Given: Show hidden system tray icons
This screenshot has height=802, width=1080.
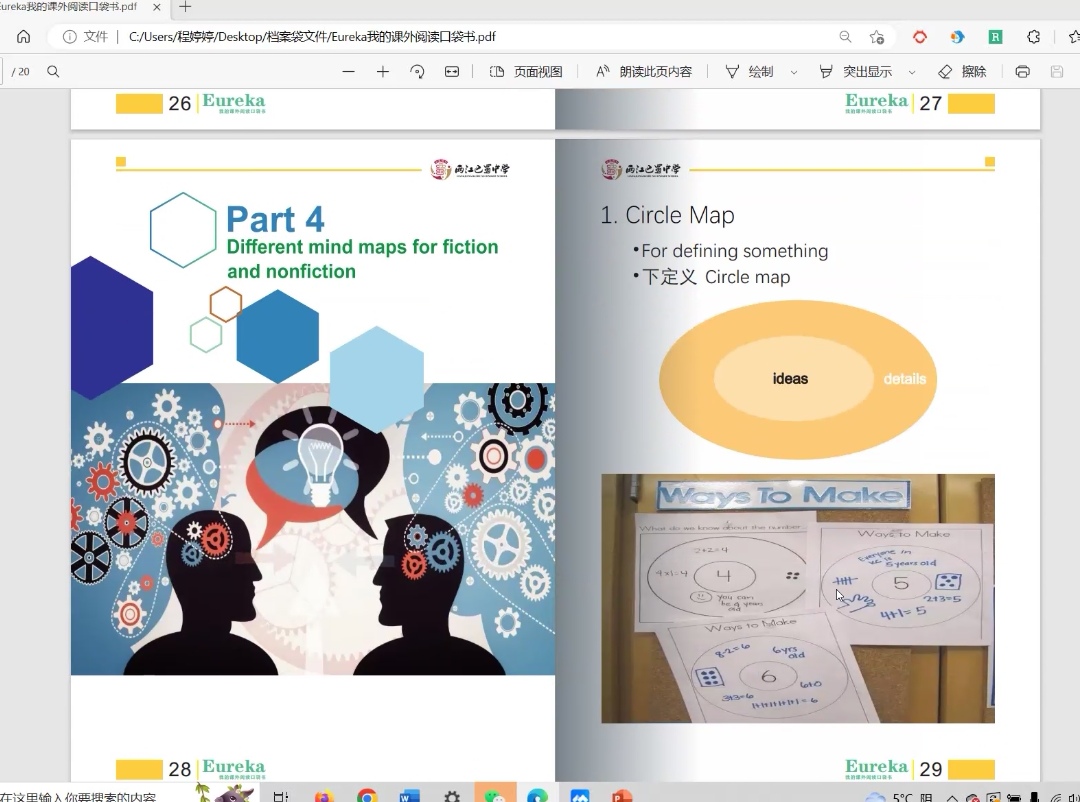Looking at the screenshot, I should (952, 797).
